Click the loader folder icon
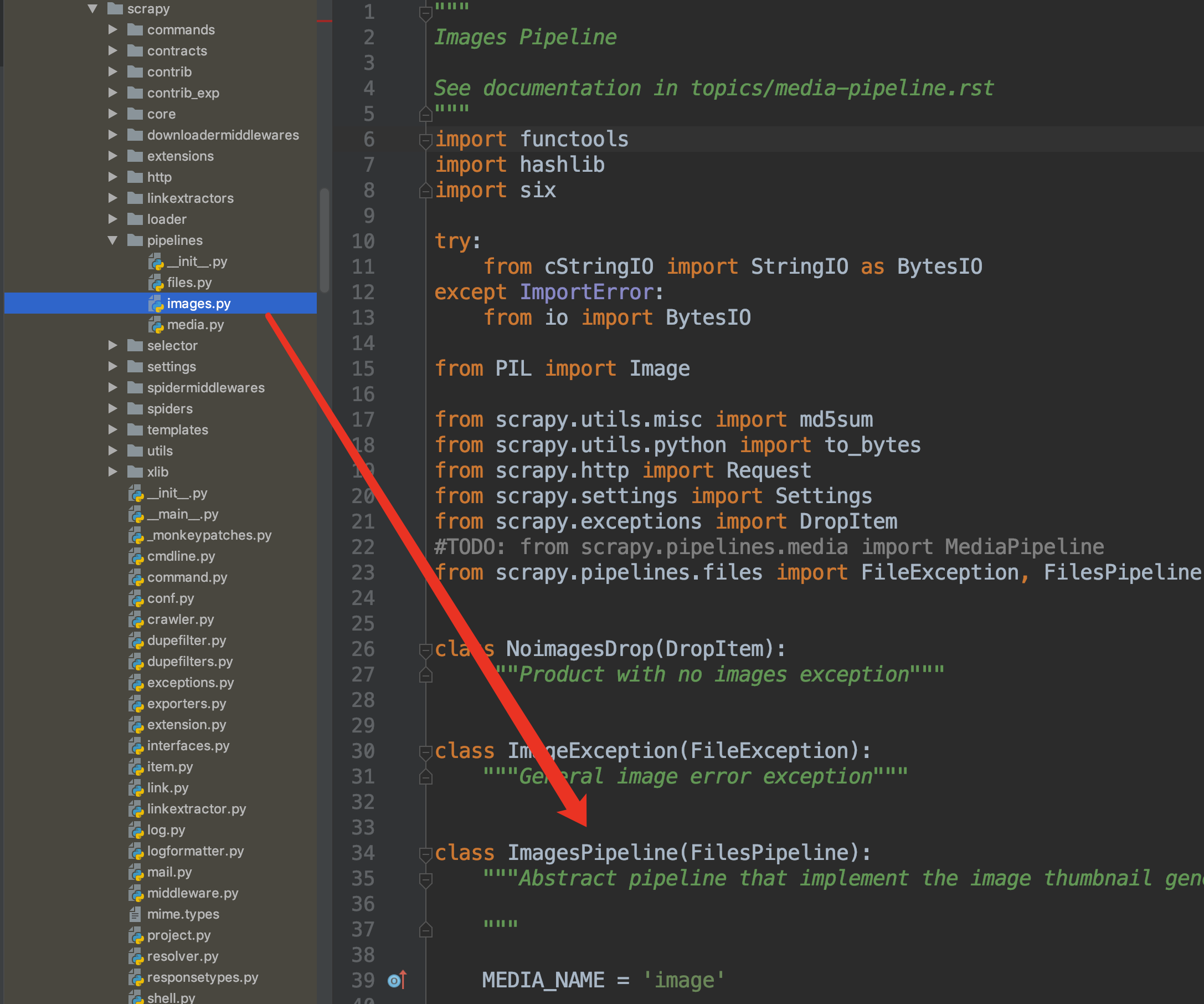The width and height of the screenshot is (1204, 1004). pyautogui.click(x=135, y=219)
